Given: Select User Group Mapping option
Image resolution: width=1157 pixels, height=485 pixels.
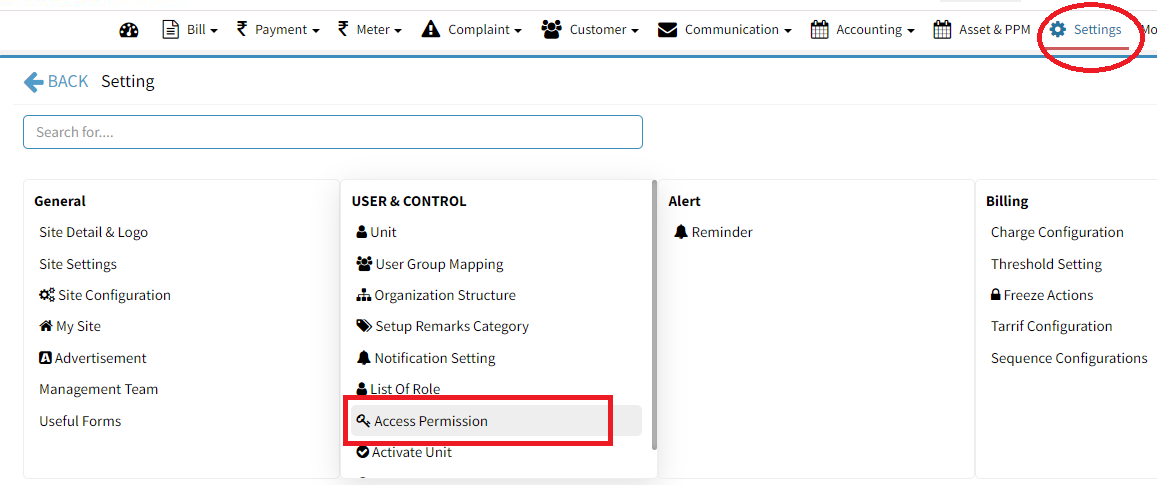Looking at the screenshot, I should 438,265.
